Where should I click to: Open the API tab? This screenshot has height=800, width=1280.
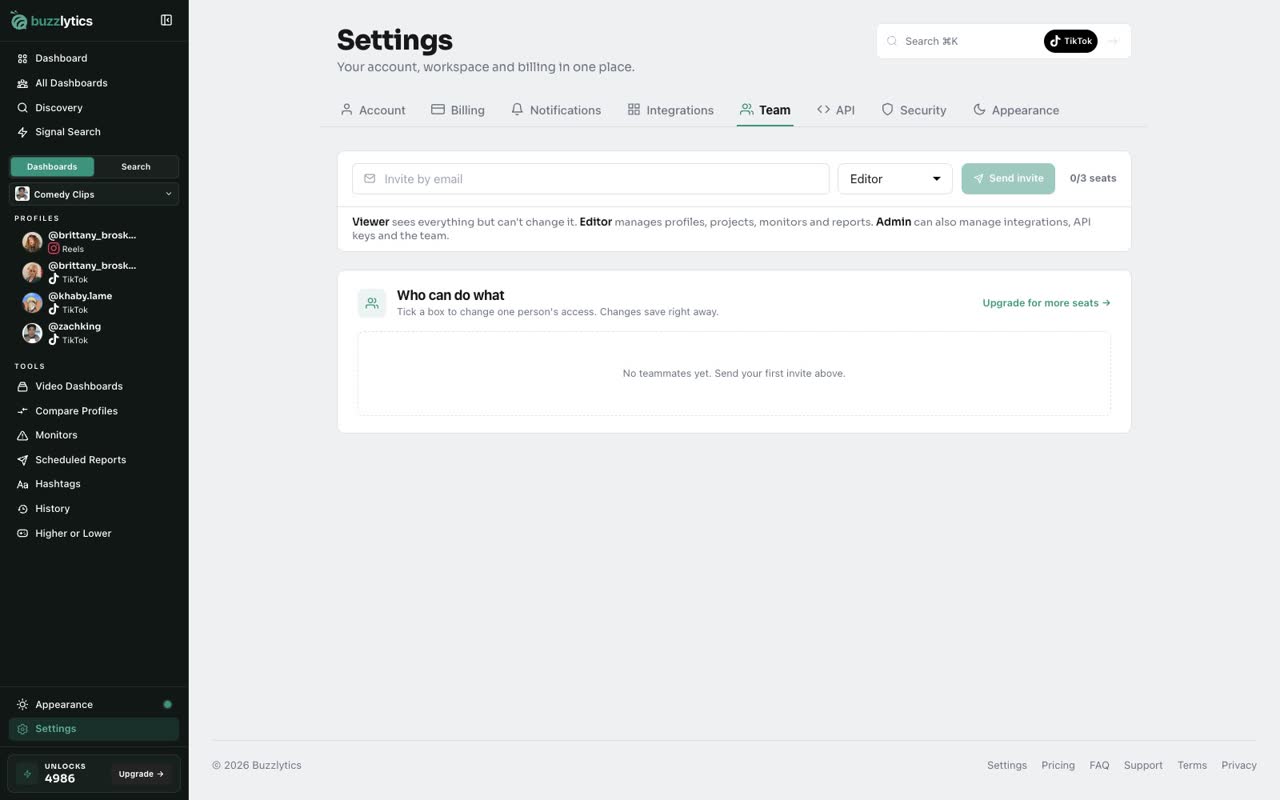(836, 110)
